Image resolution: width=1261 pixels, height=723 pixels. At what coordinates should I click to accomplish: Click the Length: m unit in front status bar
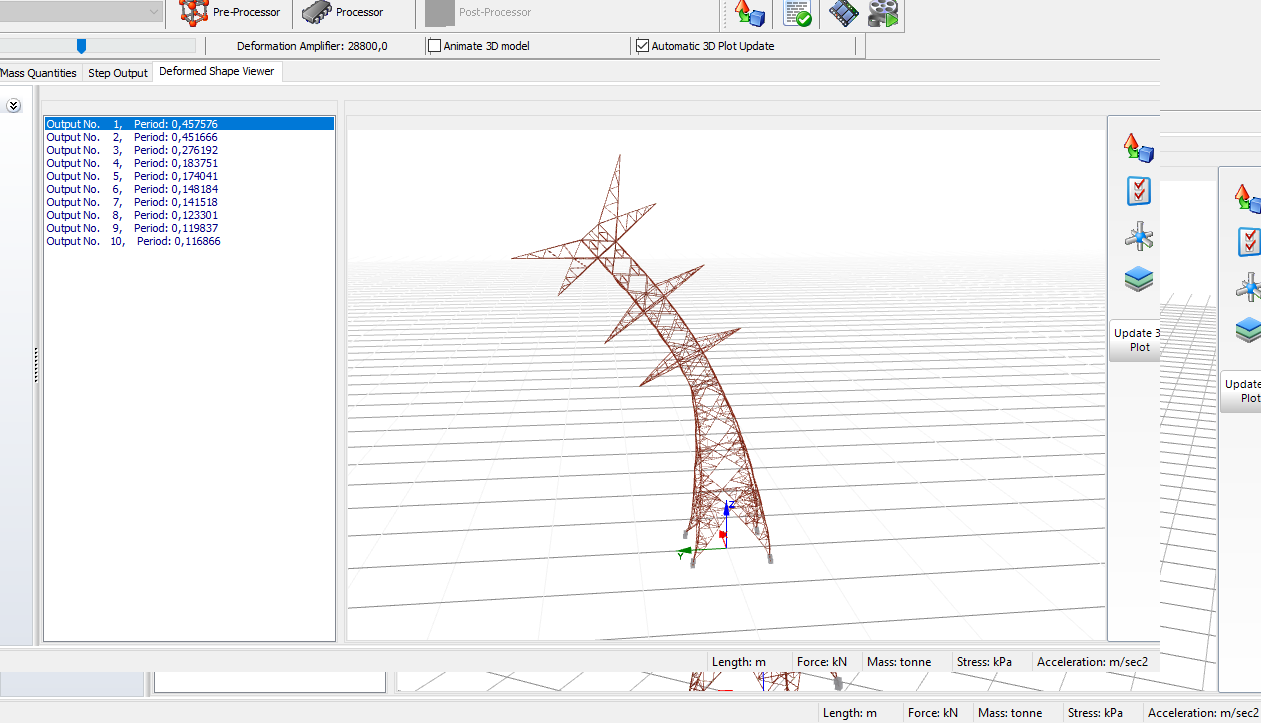[739, 662]
